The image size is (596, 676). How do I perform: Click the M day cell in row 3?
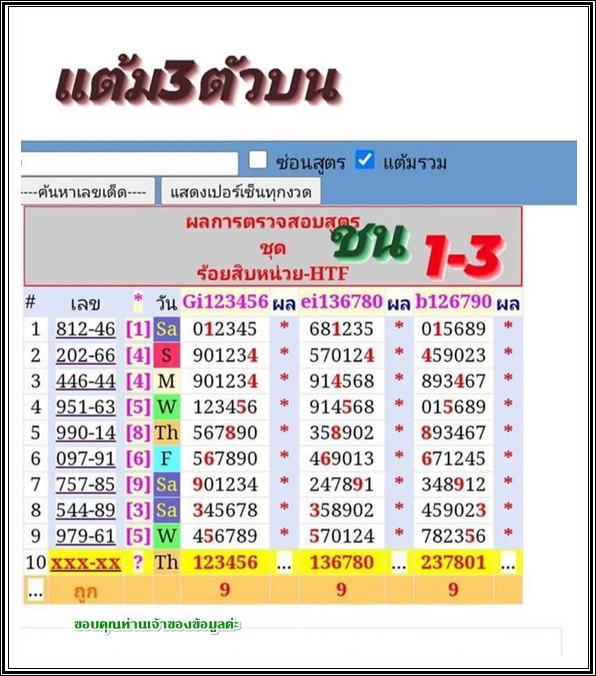(x=166, y=381)
